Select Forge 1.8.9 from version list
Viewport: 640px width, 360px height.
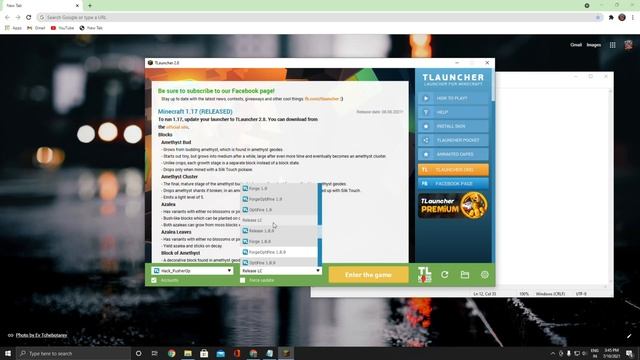279,242
